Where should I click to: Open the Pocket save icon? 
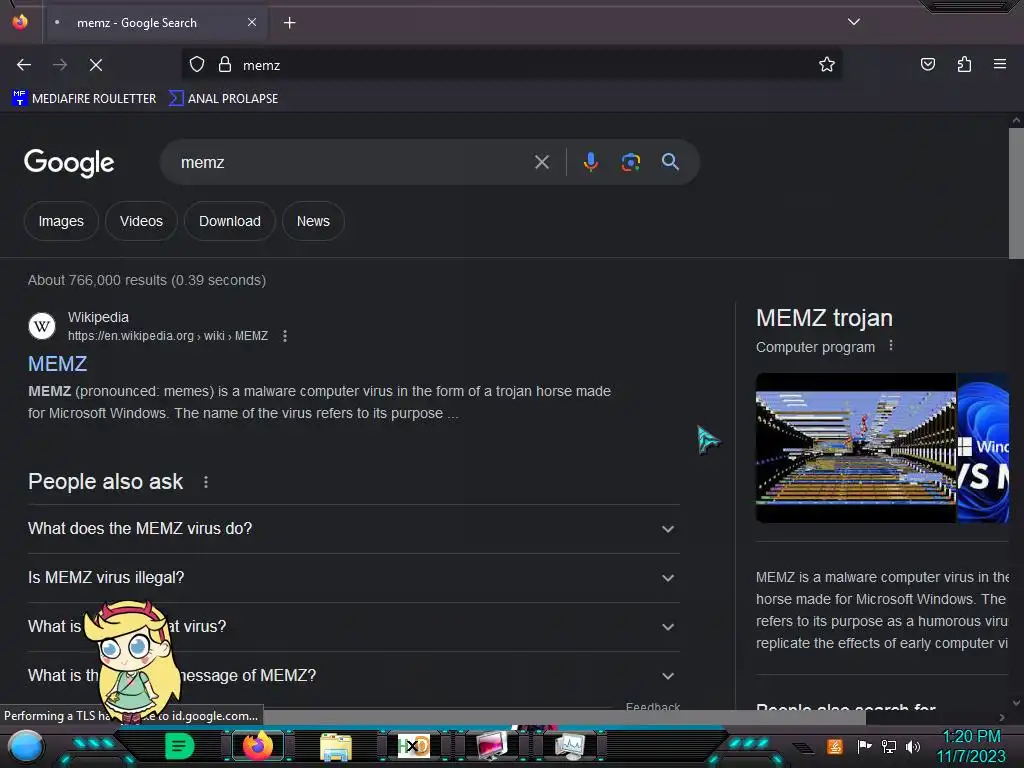click(x=927, y=65)
